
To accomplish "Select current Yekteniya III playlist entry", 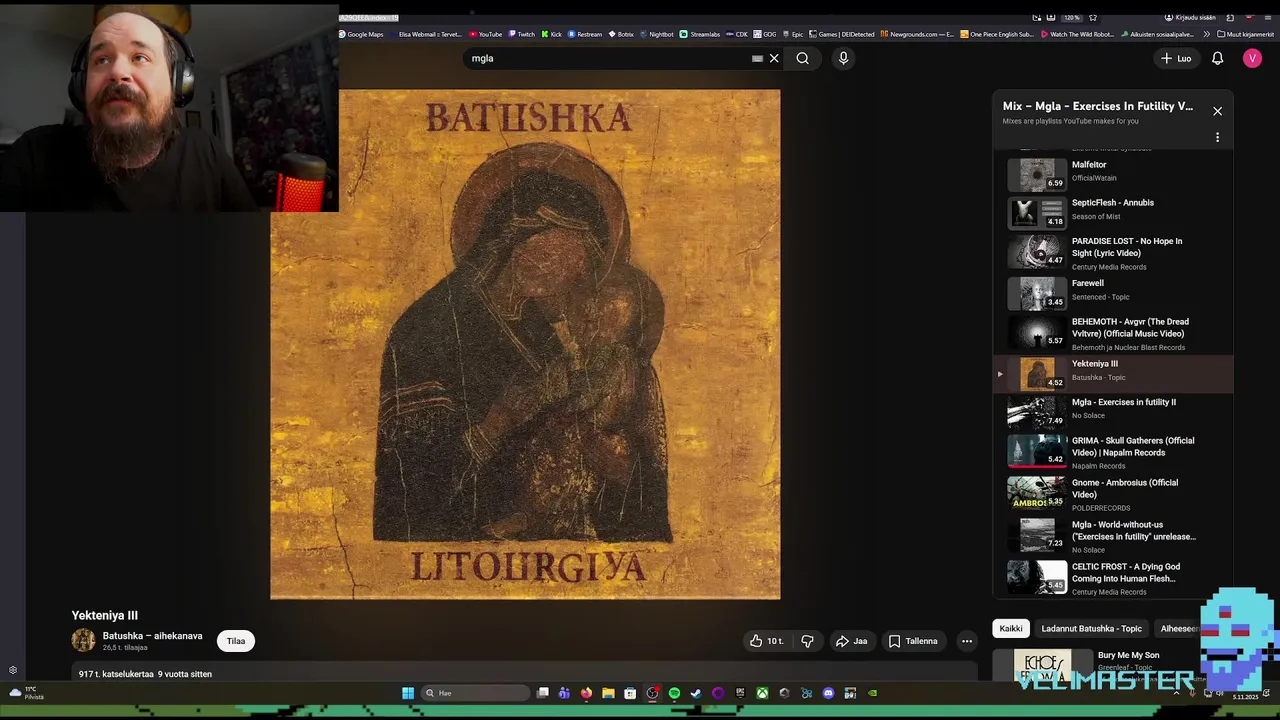I will click(x=1112, y=373).
